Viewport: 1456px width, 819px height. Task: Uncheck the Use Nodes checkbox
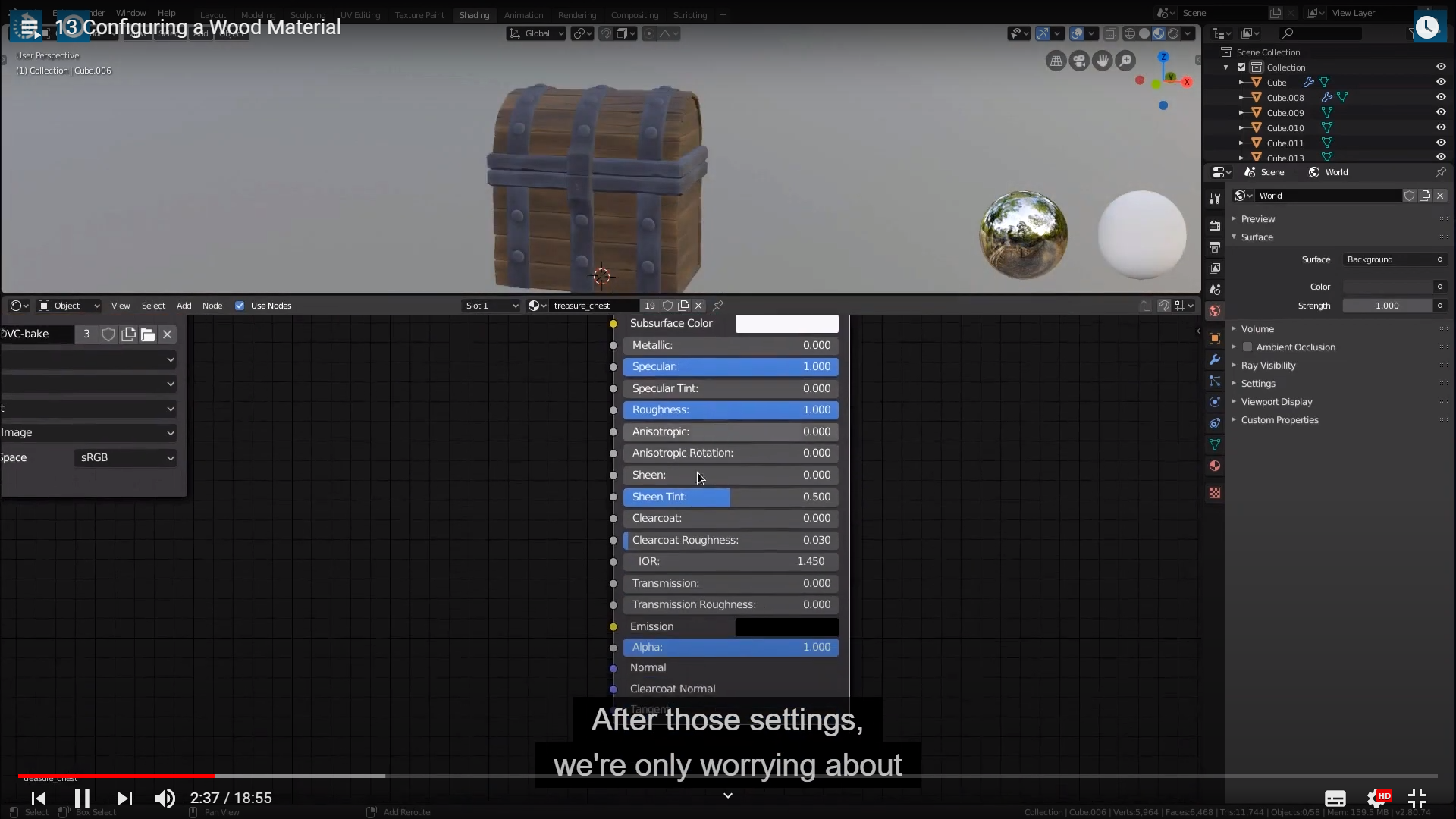pyautogui.click(x=240, y=306)
